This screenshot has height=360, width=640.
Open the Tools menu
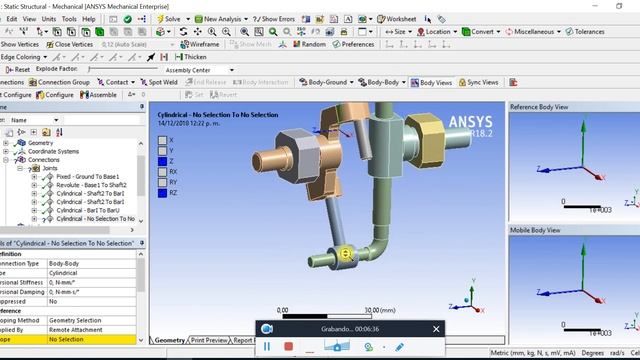pyautogui.click(x=69, y=19)
